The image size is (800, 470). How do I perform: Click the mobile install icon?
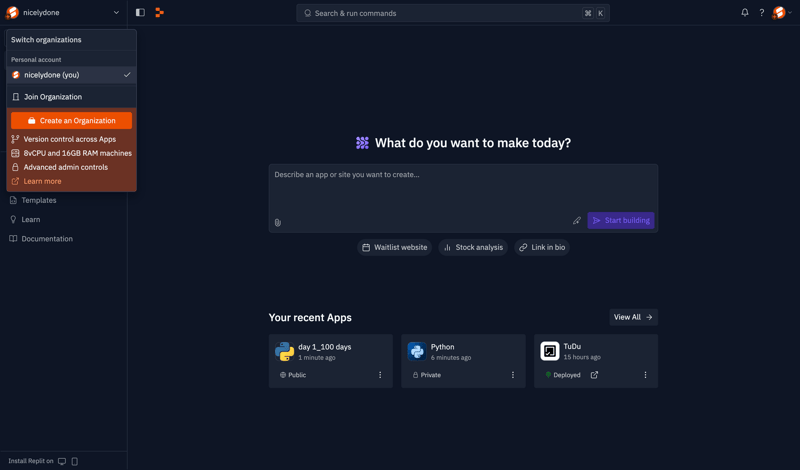coord(74,461)
